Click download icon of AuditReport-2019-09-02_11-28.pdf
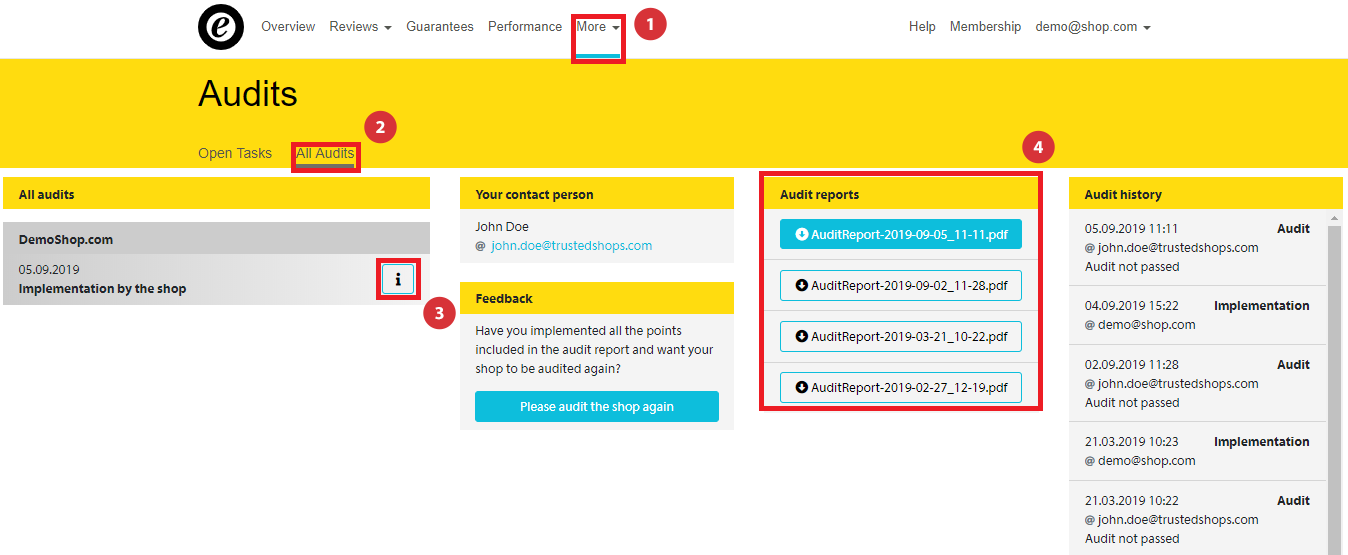The height and width of the screenshot is (555, 1348). (x=802, y=285)
